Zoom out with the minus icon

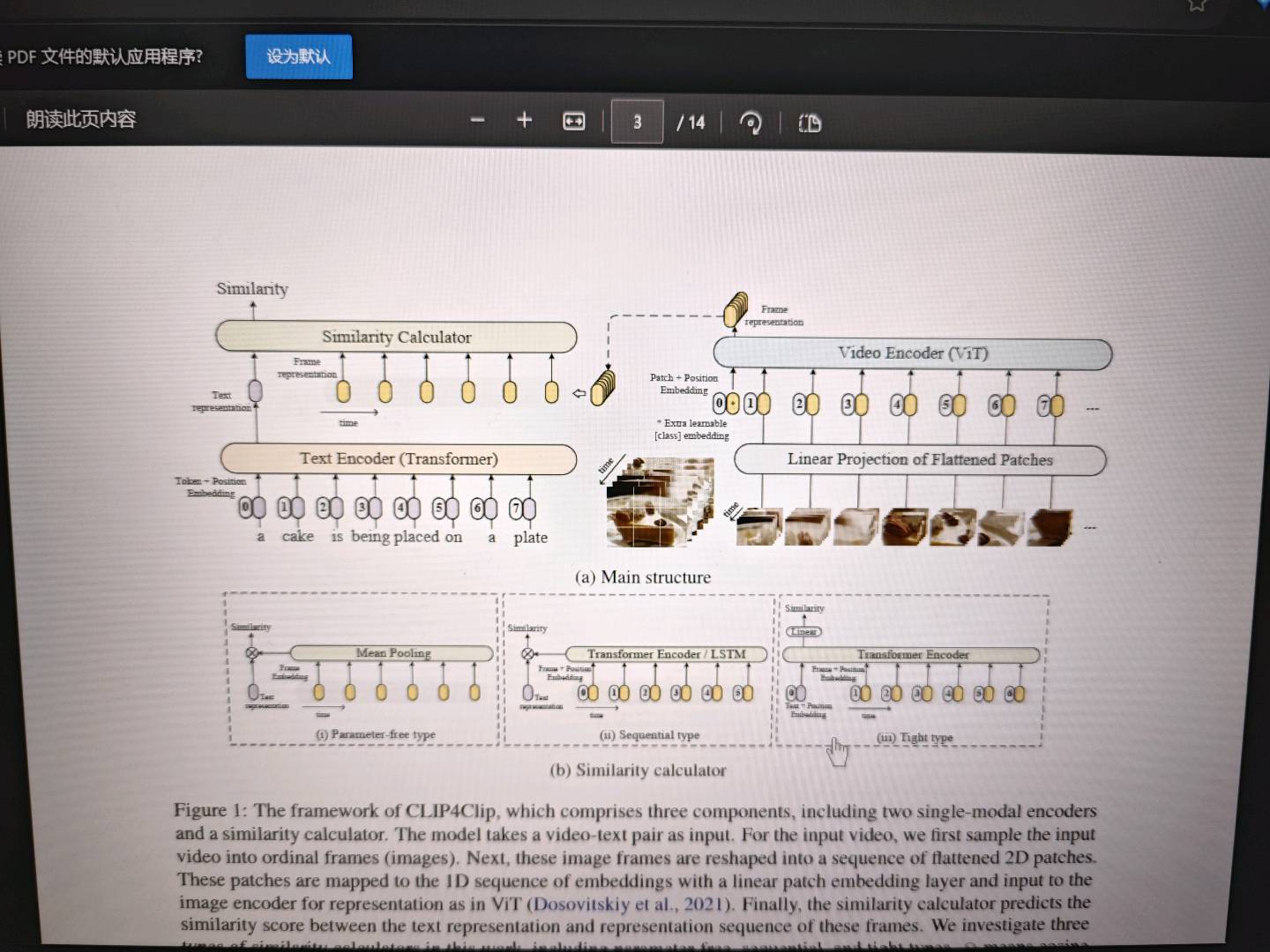477,120
